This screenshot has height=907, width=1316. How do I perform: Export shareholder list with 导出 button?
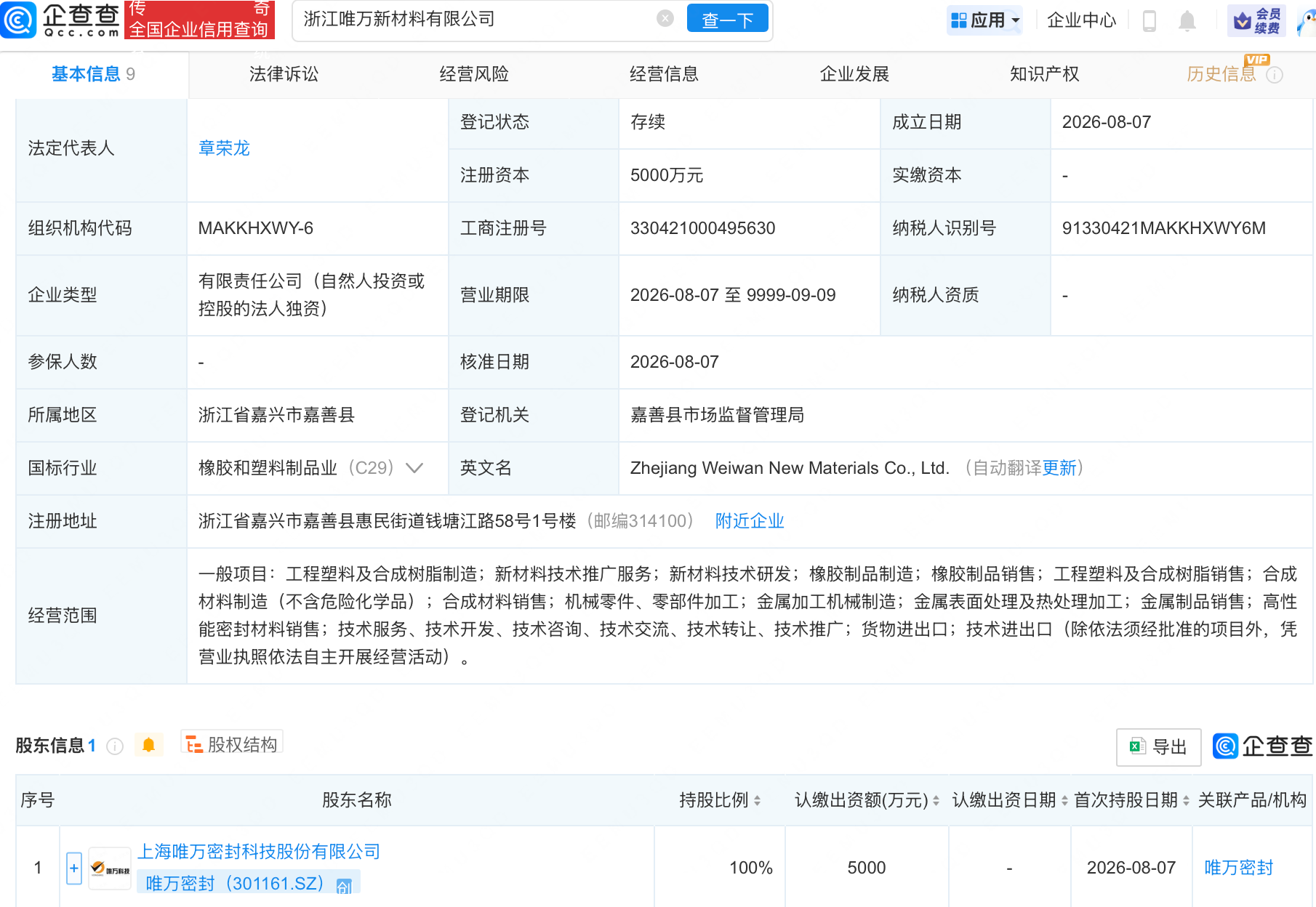pyautogui.click(x=1158, y=746)
